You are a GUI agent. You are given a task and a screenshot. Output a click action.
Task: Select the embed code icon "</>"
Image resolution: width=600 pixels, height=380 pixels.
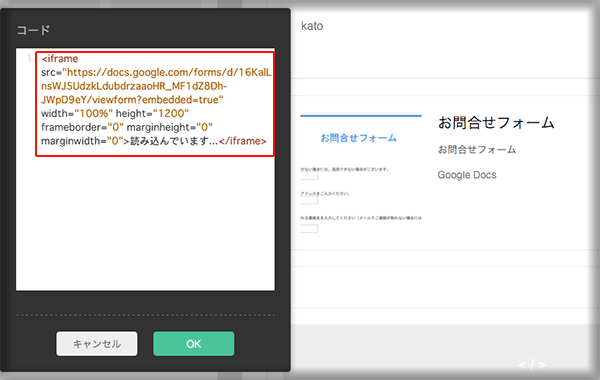[532, 365]
